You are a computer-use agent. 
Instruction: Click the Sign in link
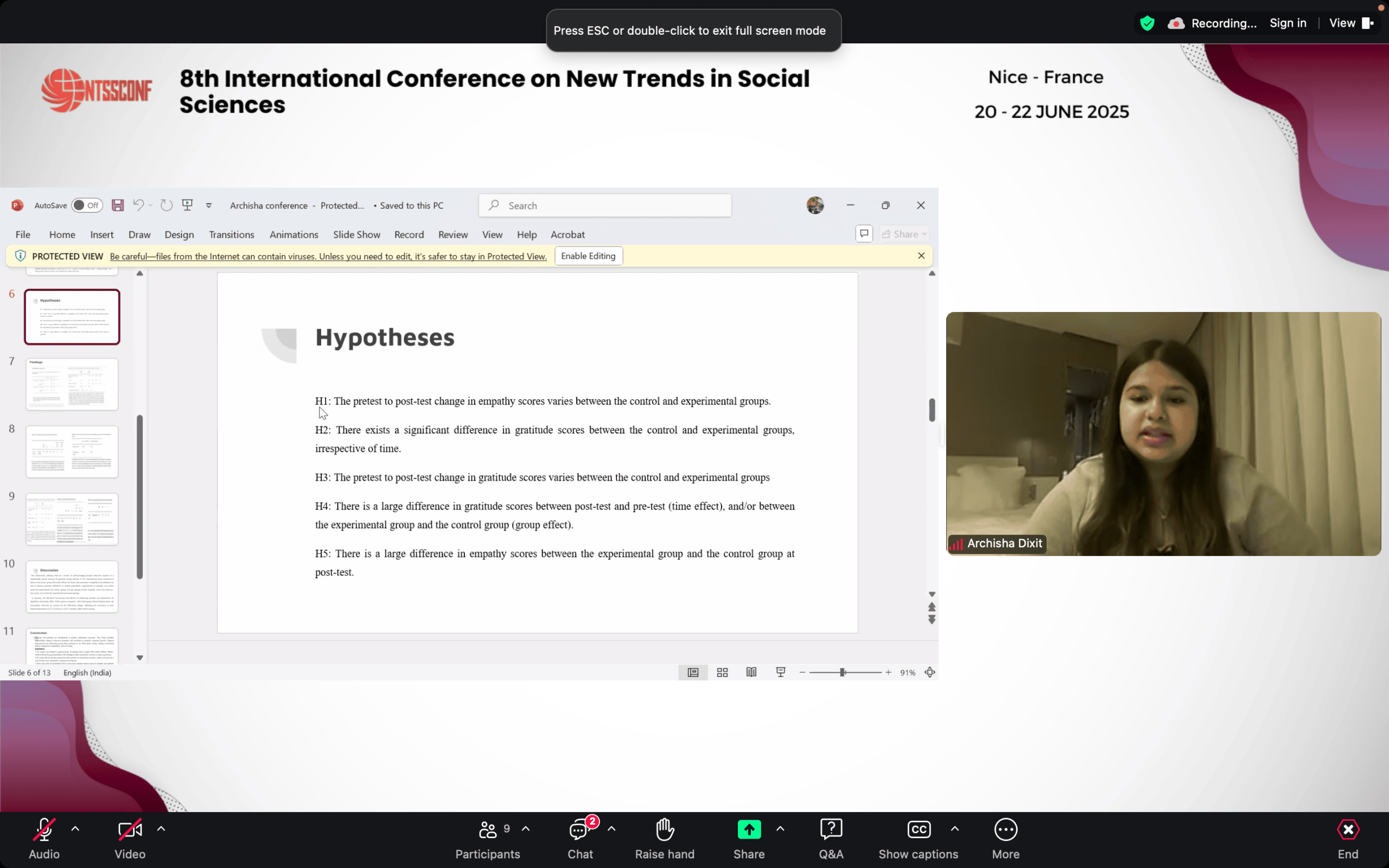coord(1288,23)
